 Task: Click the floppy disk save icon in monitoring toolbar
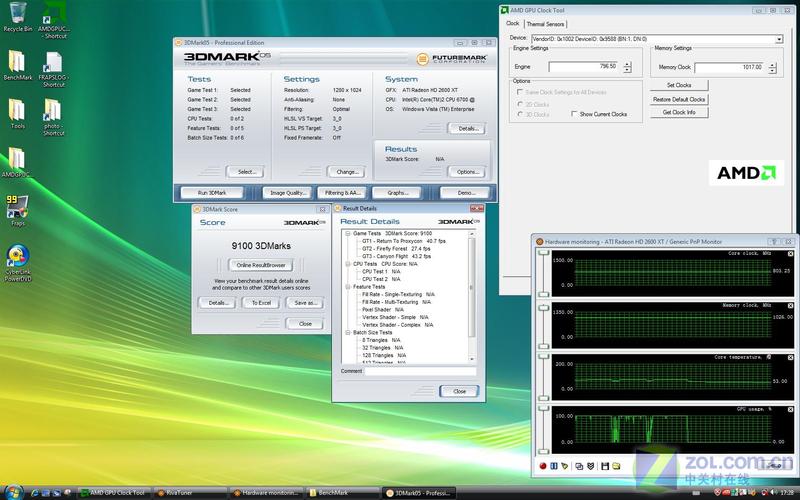pos(605,466)
